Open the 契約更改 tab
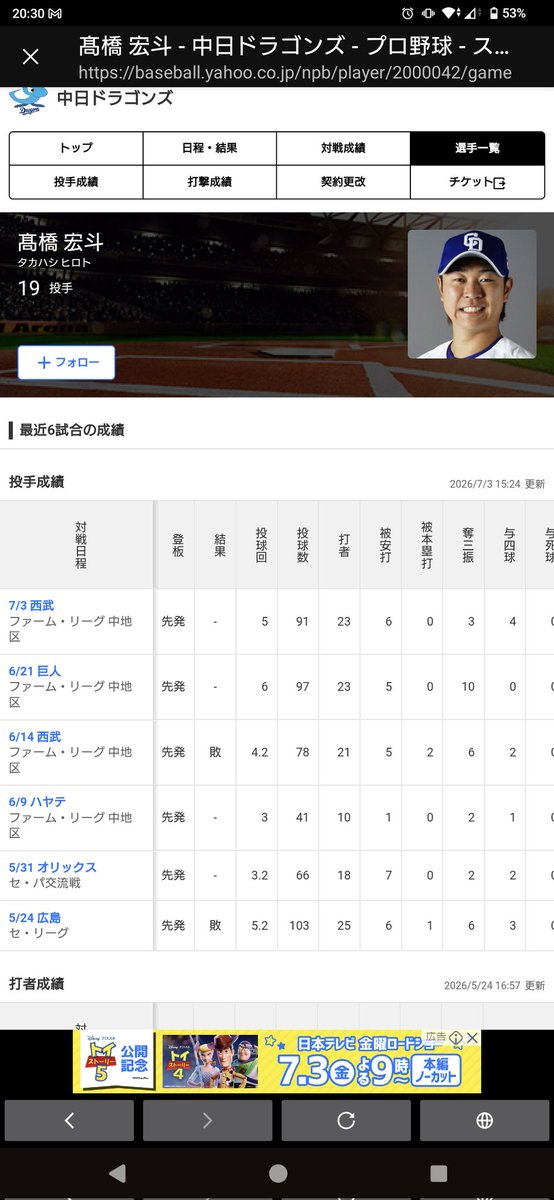Image resolution: width=554 pixels, height=1200 pixels. [x=343, y=182]
